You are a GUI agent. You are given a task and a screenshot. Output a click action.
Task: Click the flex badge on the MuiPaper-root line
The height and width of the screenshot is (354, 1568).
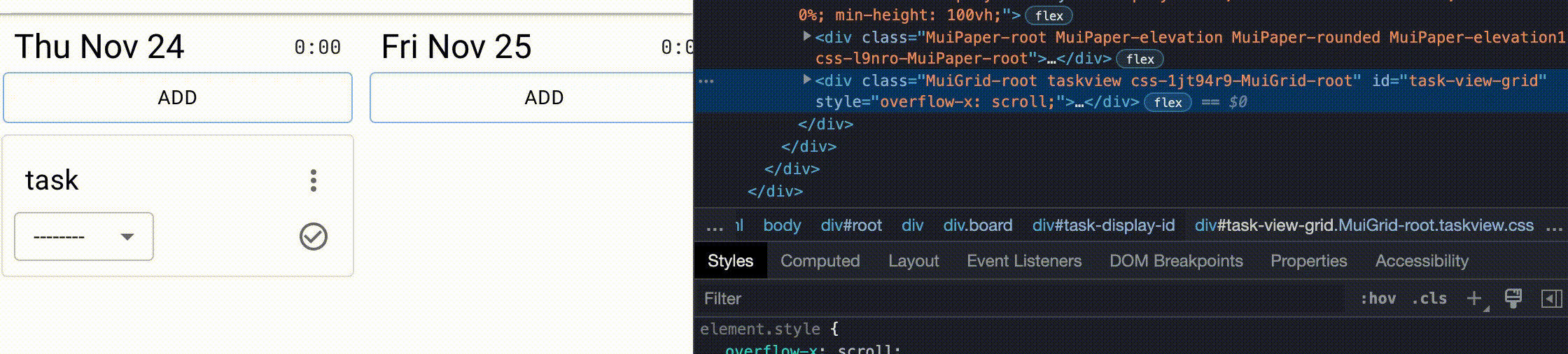1140,59
